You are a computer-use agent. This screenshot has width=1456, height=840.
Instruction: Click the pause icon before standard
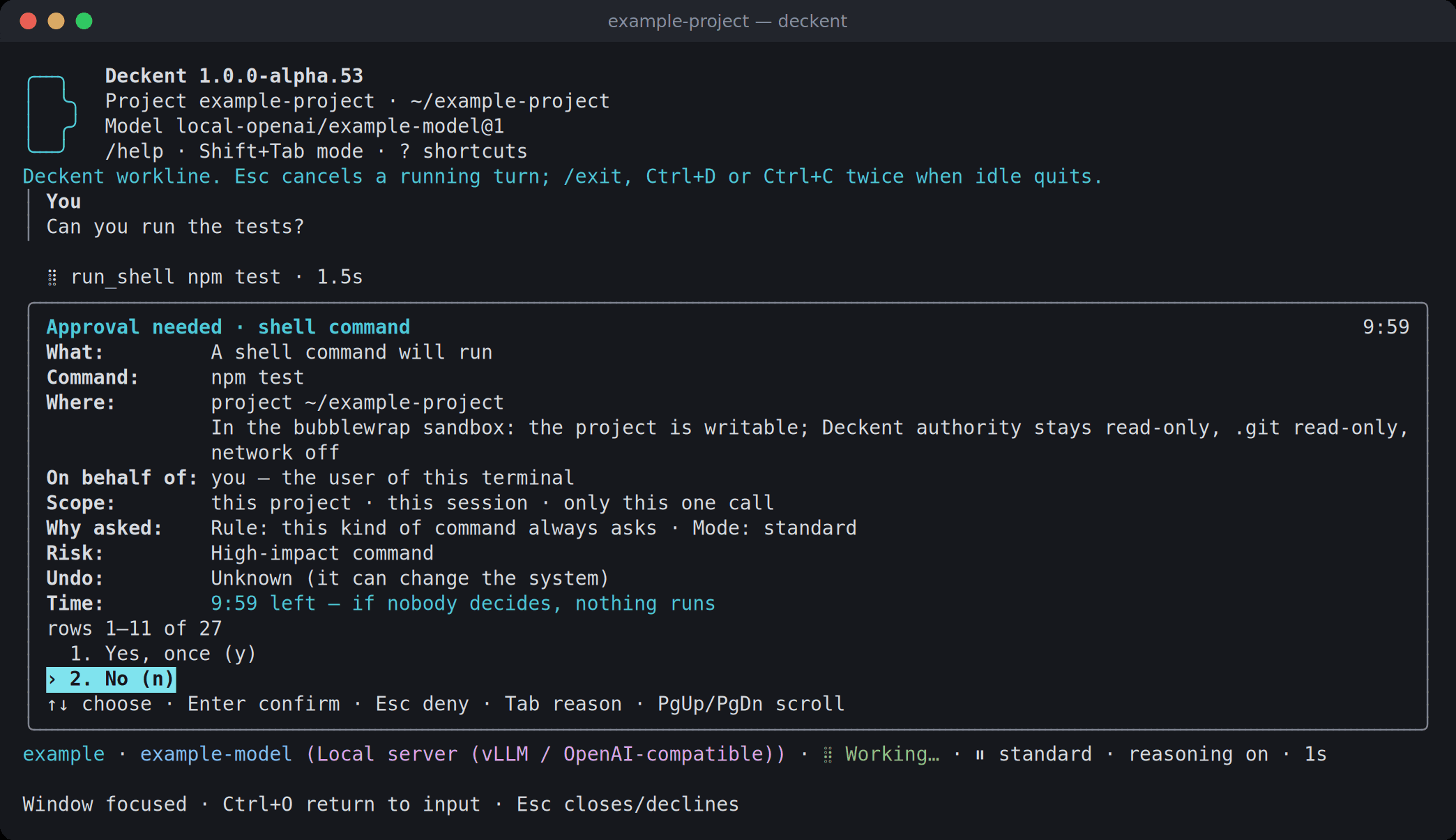[980, 755]
